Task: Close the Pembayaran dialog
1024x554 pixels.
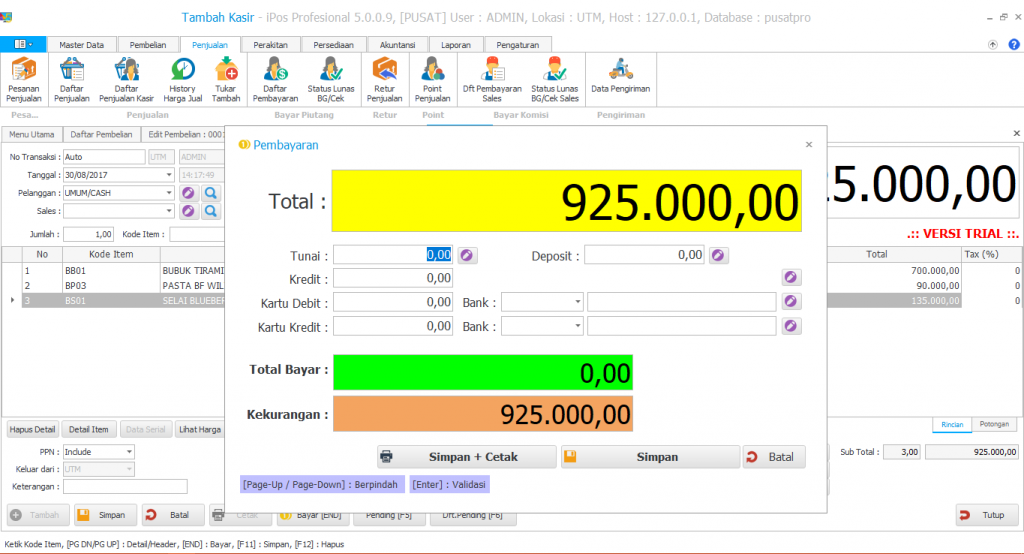Action: tap(808, 144)
